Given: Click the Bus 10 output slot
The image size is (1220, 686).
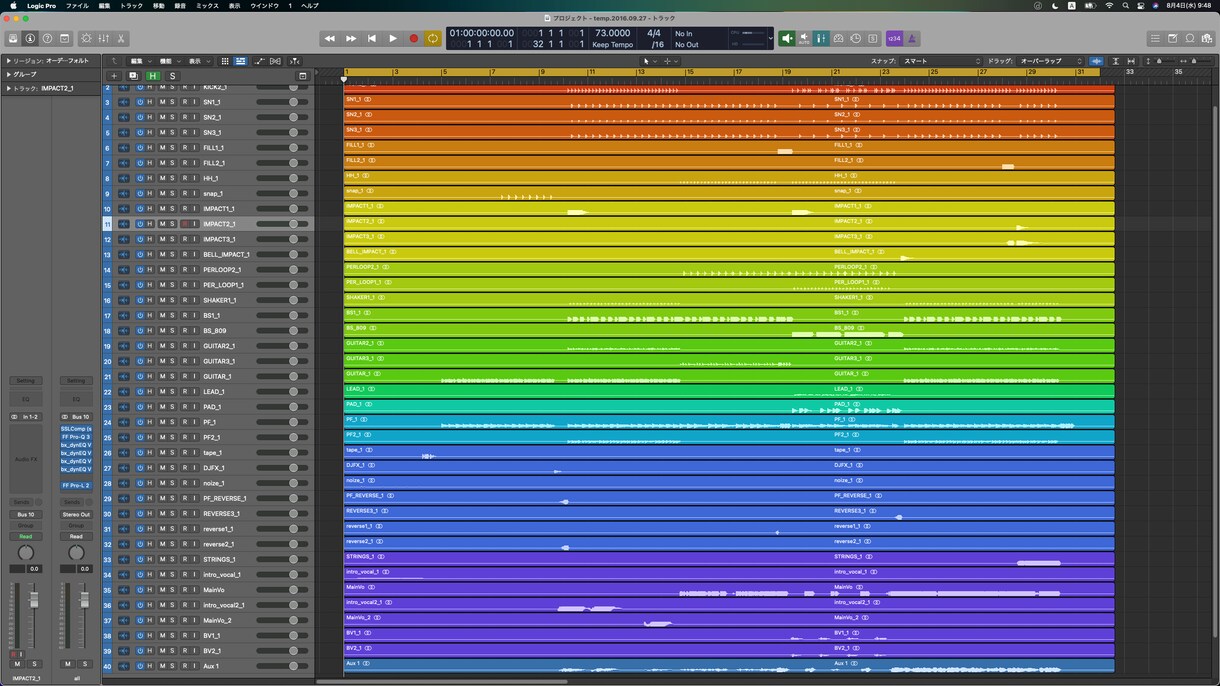Looking at the screenshot, I should (x=25, y=514).
